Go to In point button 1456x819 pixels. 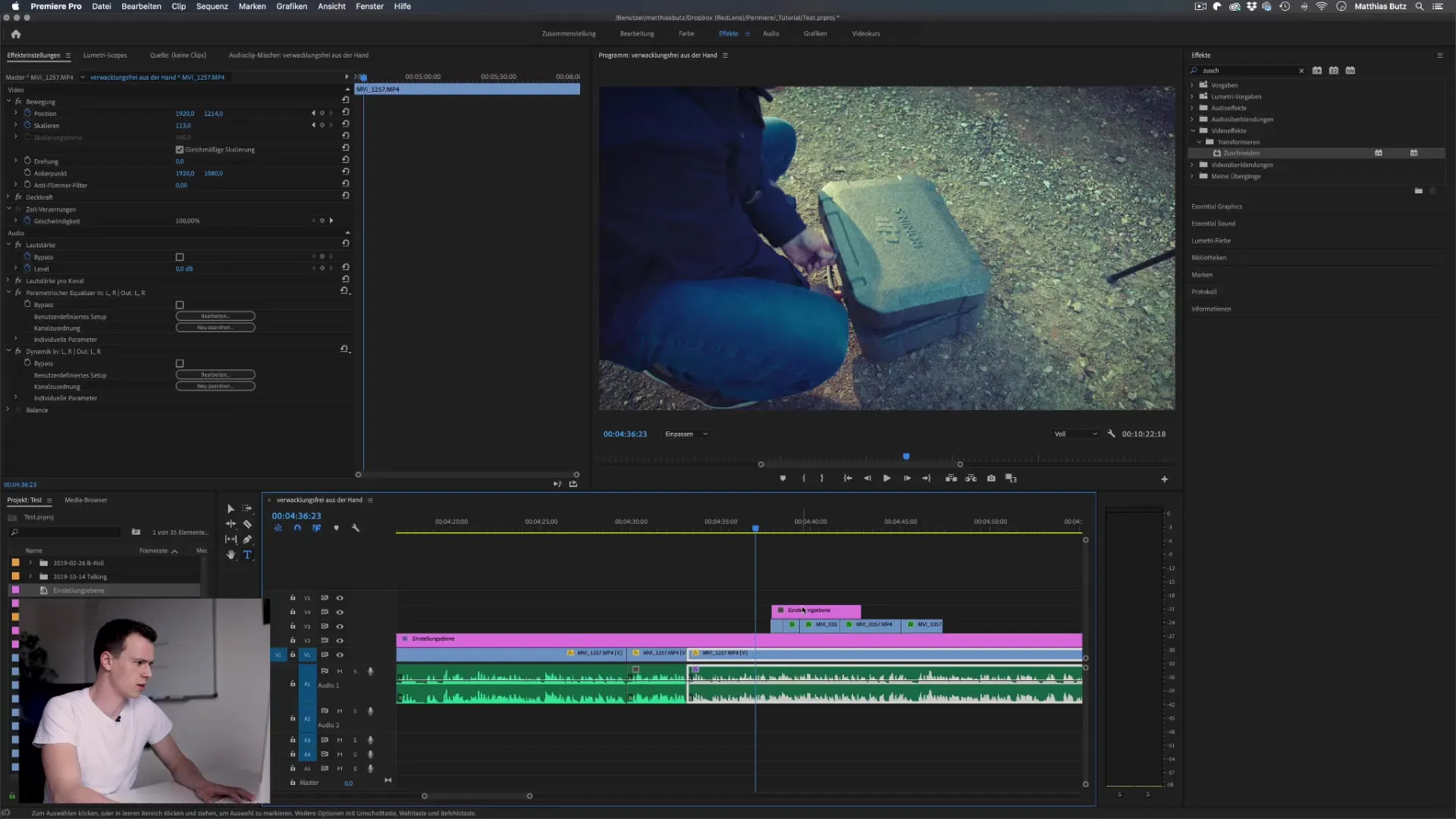[x=847, y=479]
